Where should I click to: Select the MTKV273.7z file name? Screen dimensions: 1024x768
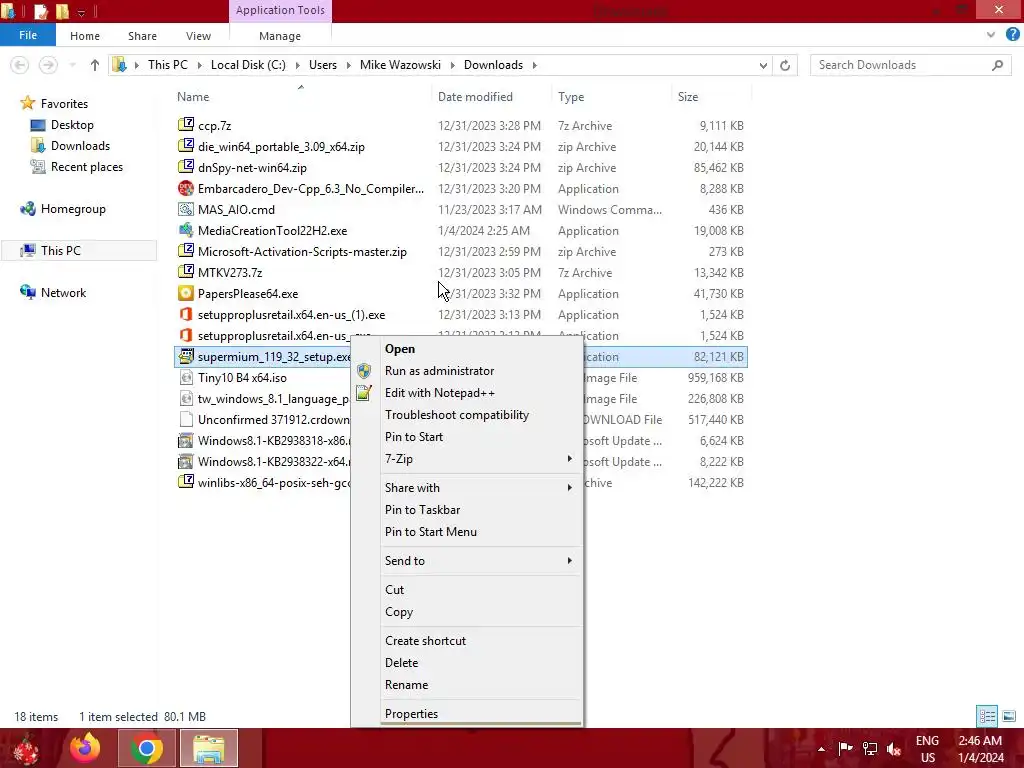coord(230,272)
